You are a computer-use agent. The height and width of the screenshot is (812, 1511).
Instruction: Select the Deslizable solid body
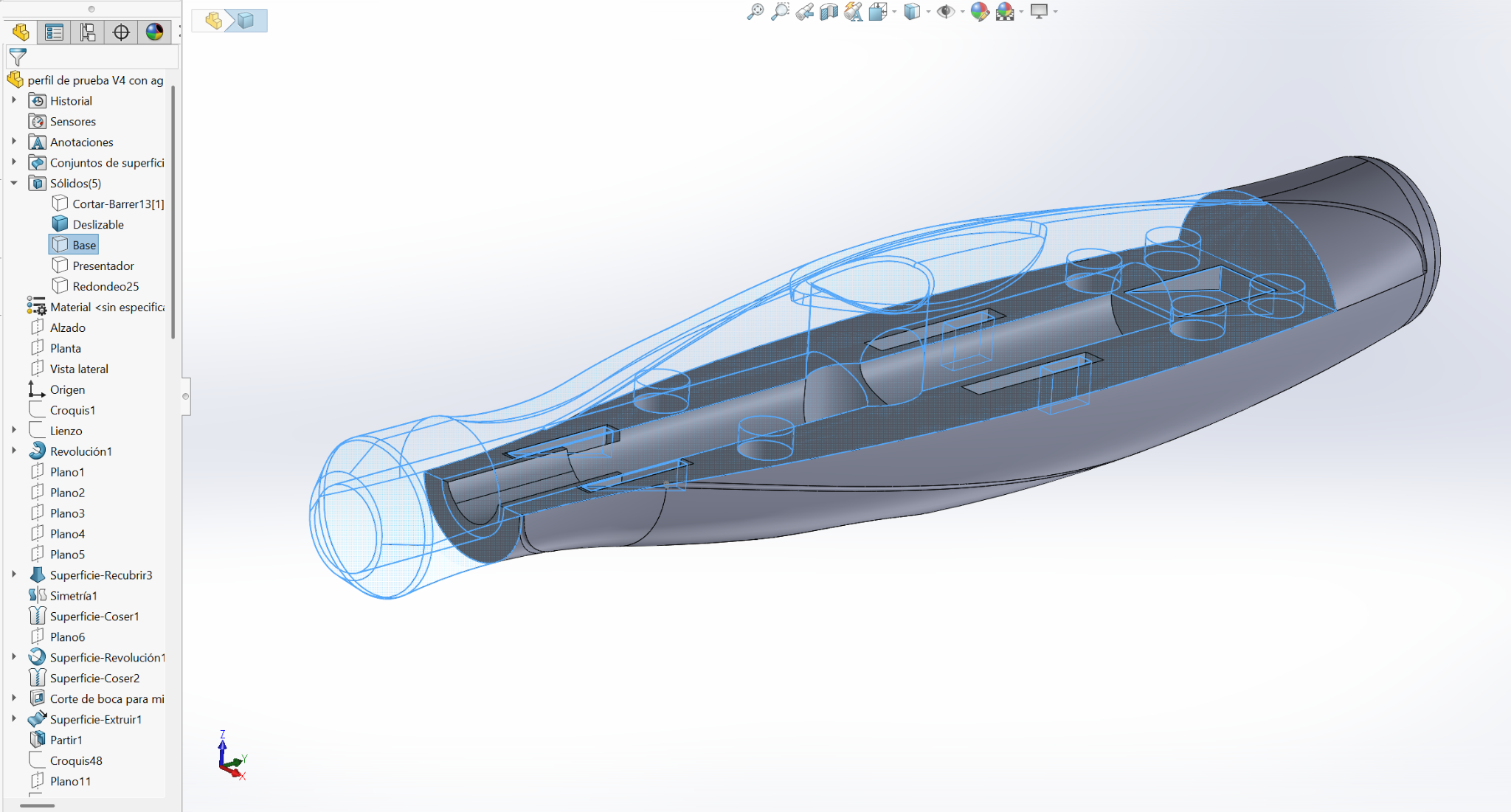[x=98, y=225]
